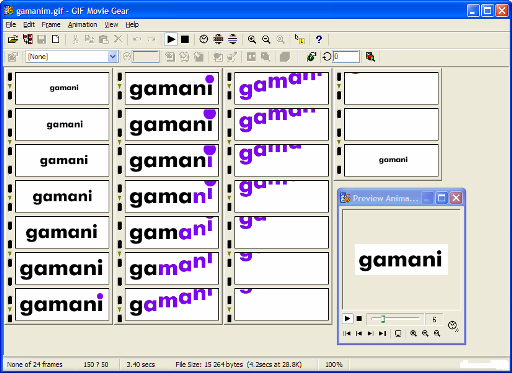Click the yellow tag properties icon

(299, 39)
